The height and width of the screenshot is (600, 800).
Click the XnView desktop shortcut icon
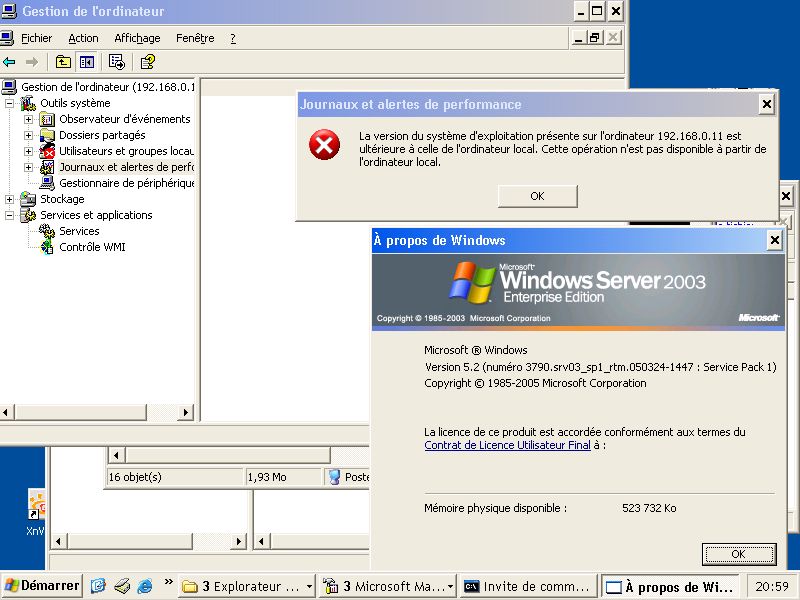click(x=37, y=505)
